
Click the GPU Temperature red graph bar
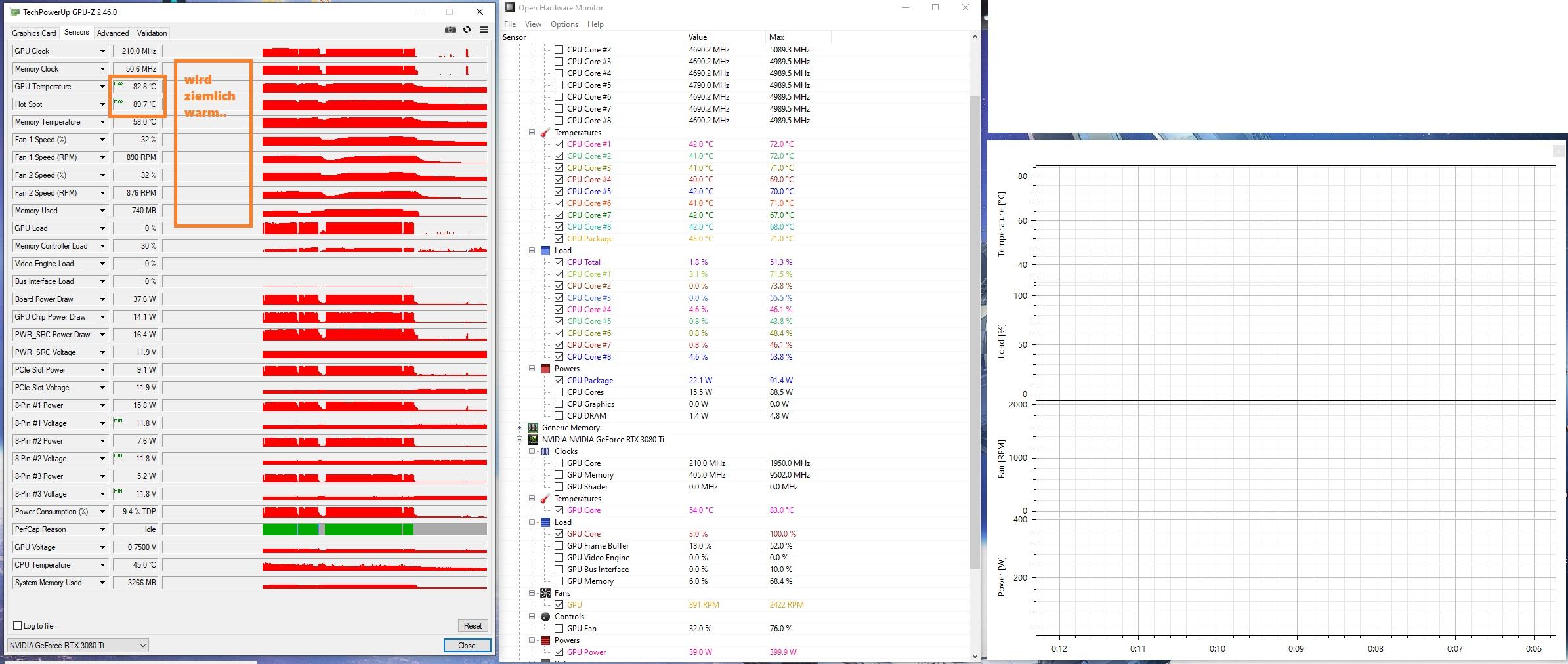tap(375, 88)
